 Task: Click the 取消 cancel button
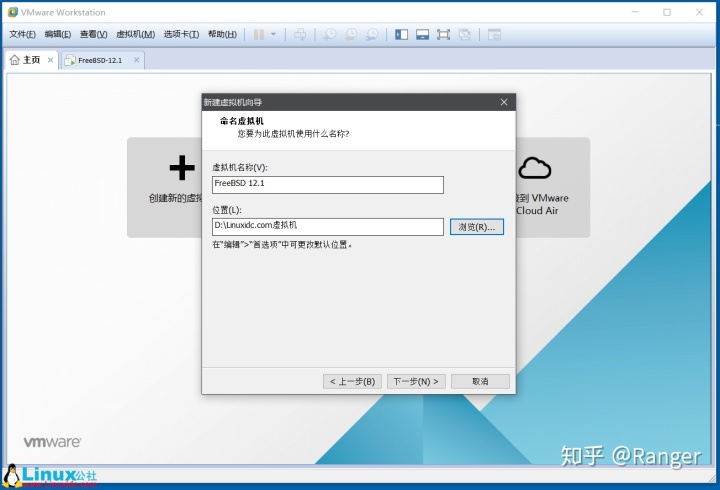coord(480,381)
